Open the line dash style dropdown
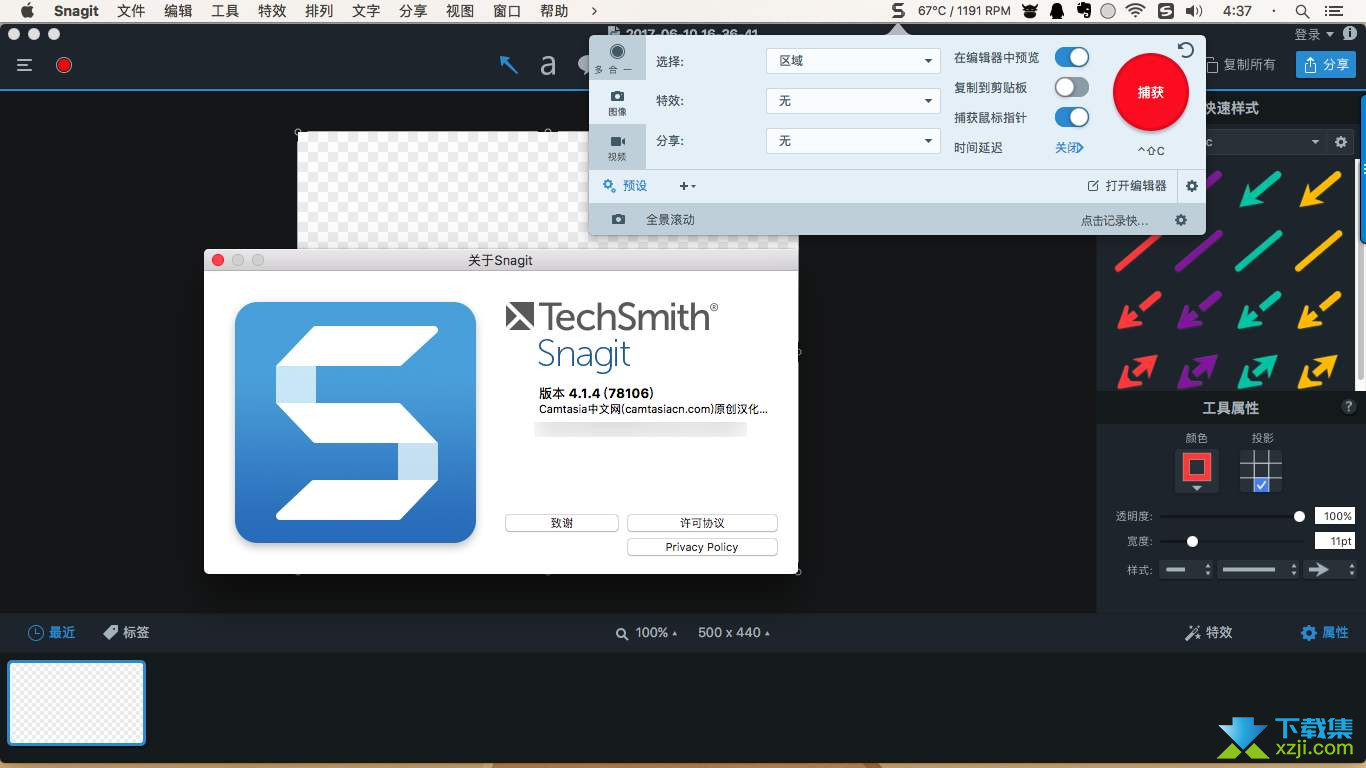Viewport: 1366px width, 768px height. pos(1257,569)
